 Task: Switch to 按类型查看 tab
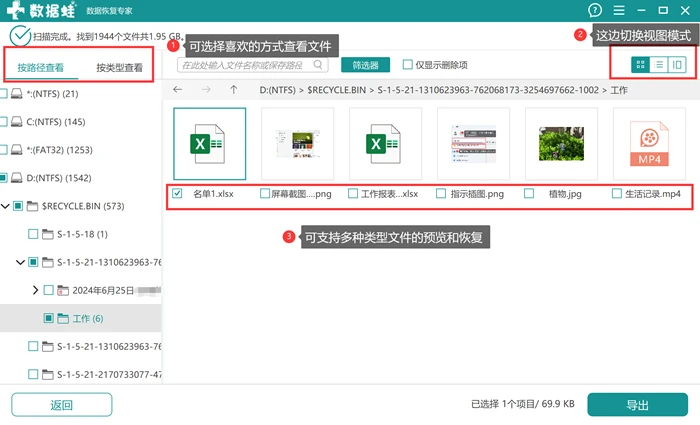[119, 68]
